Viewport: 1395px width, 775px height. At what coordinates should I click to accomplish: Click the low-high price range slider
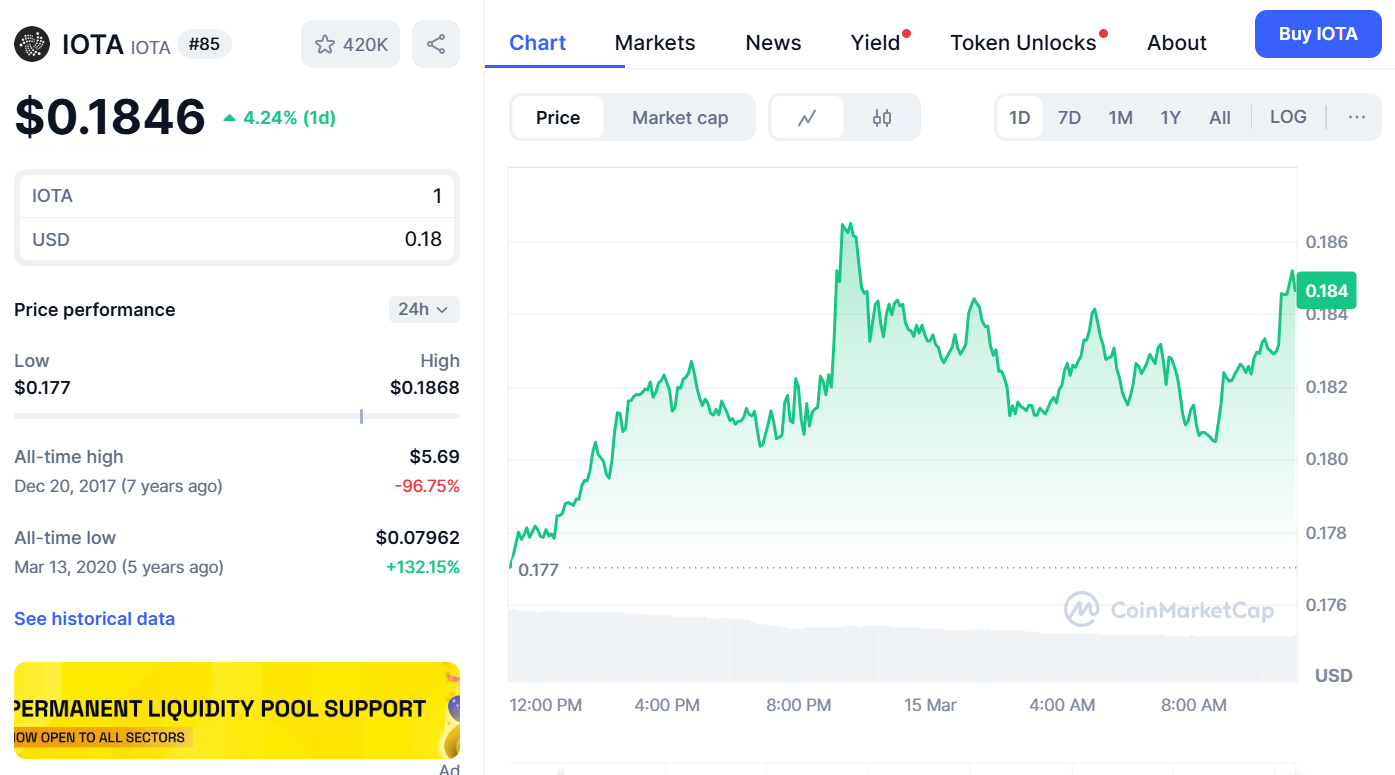tap(237, 416)
